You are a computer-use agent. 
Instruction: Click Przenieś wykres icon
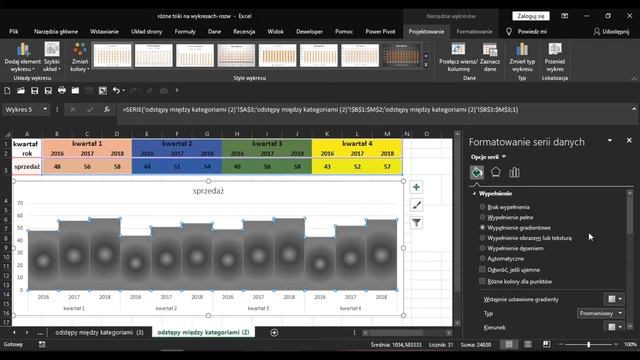coord(555,50)
